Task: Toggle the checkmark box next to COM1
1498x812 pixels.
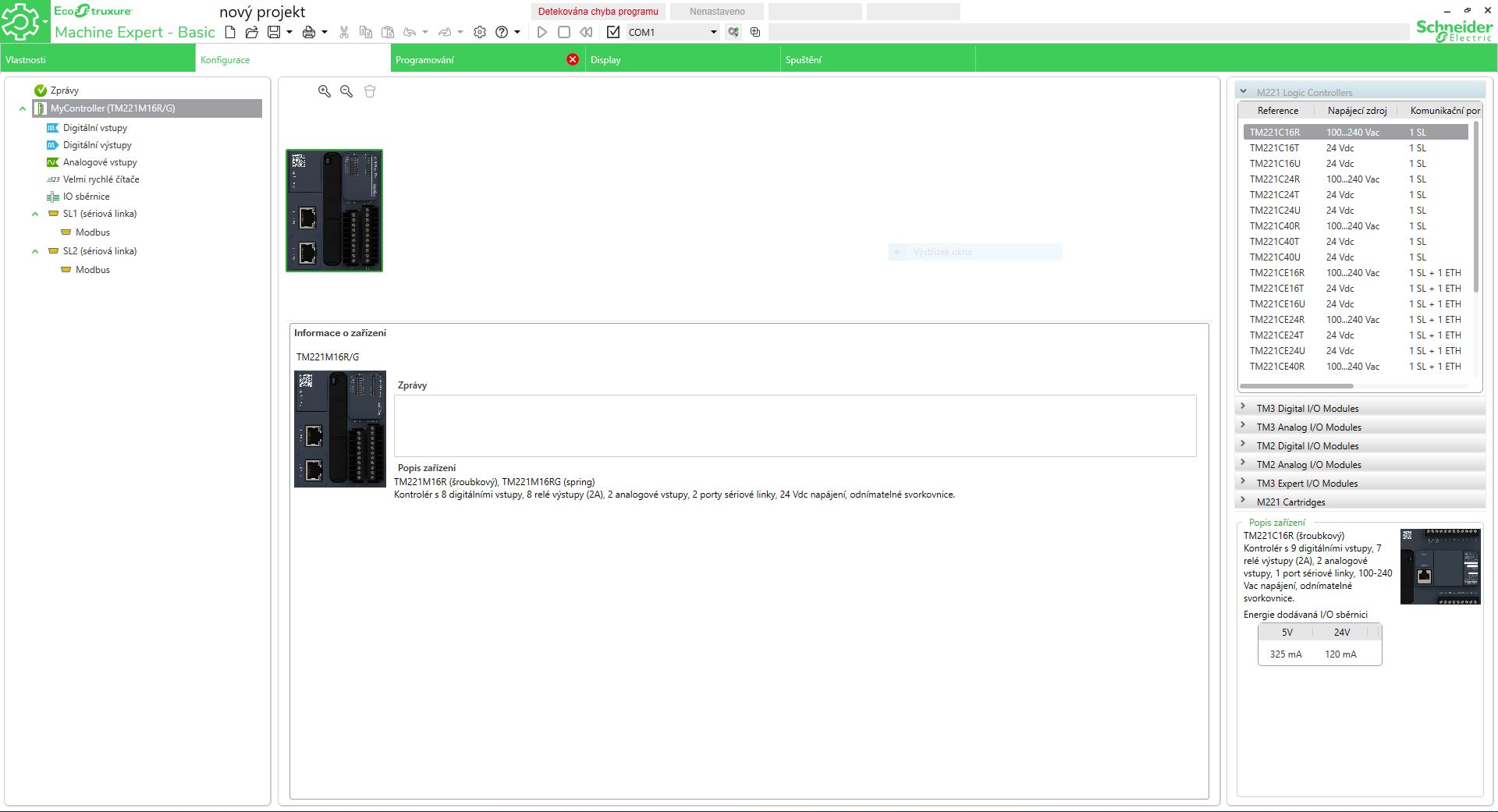Action: pos(613,32)
